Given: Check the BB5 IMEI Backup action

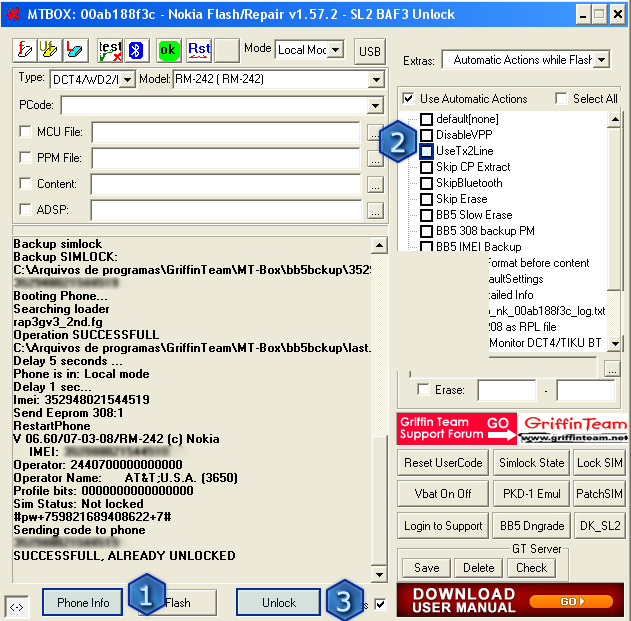Looking at the screenshot, I should point(426,246).
